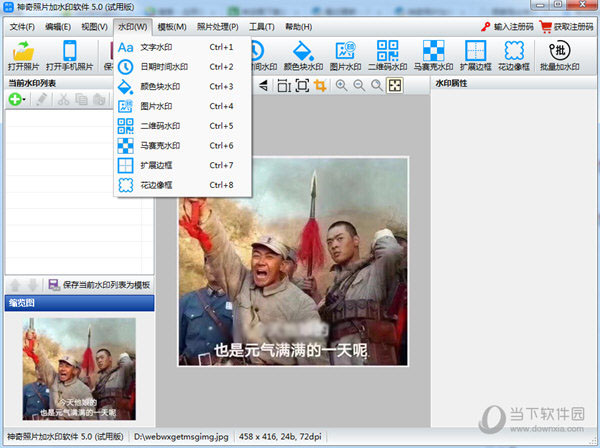Click the zoom out magnifier icon
Viewport: 600px width, 448px height.
tap(359, 85)
